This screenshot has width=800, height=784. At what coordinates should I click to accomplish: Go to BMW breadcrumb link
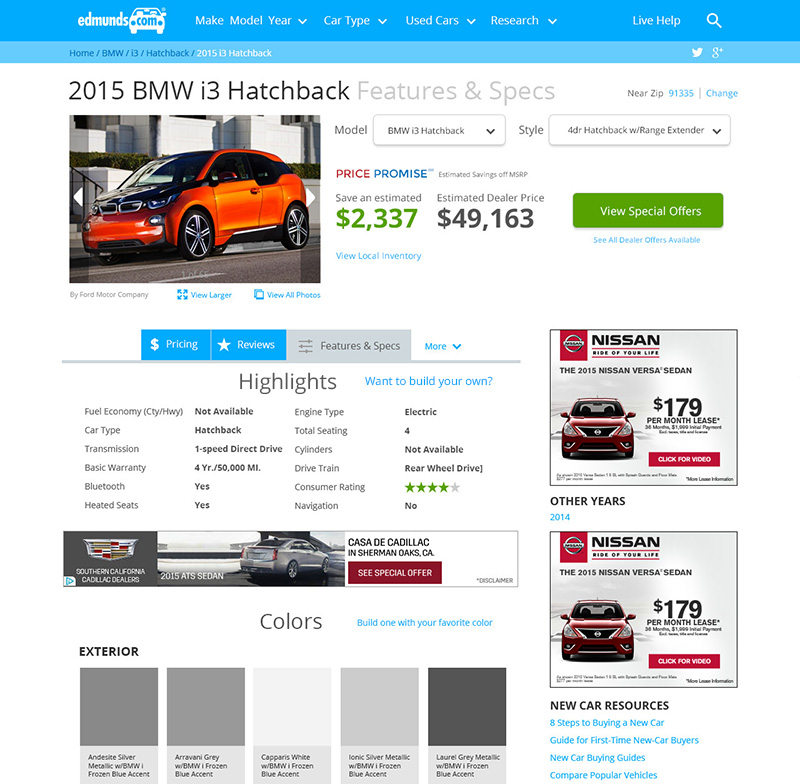113,53
